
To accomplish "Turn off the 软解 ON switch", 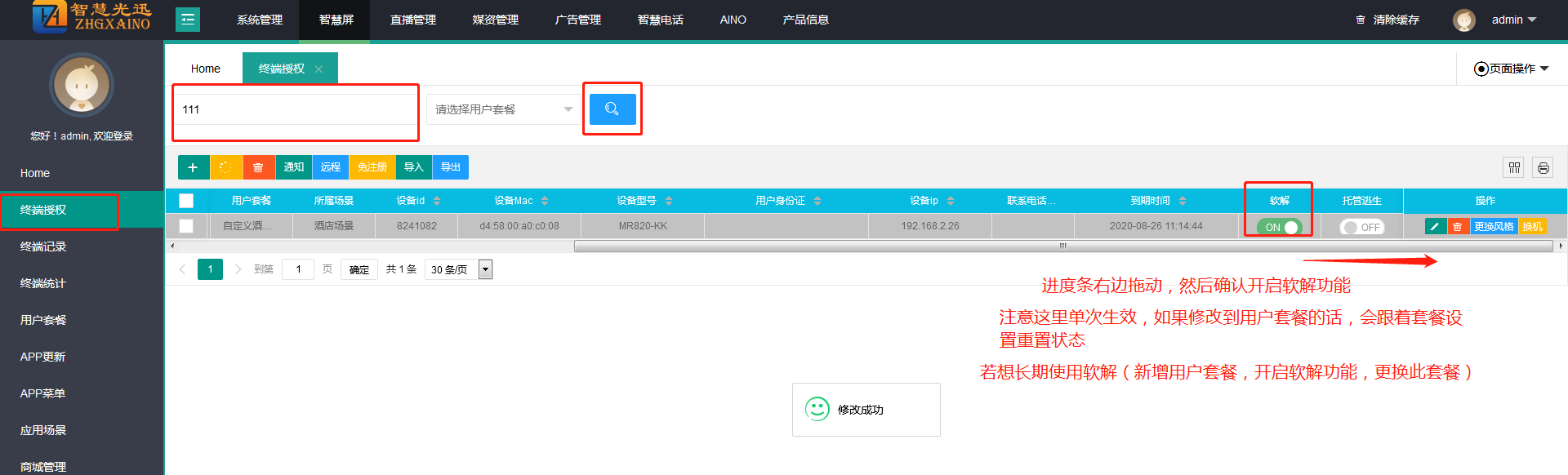I will click(1279, 227).
